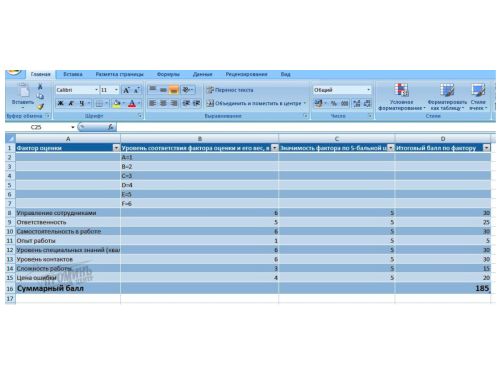This screenshot has height=375, width=500.
Task: Select total cell with value 185
Action: point(443,289)
